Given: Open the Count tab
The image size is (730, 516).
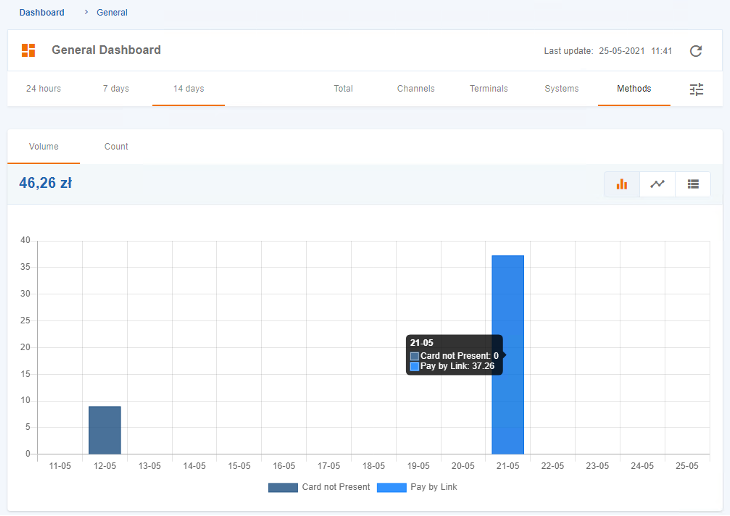Looking at the screenshot, I should click(116, 147).
